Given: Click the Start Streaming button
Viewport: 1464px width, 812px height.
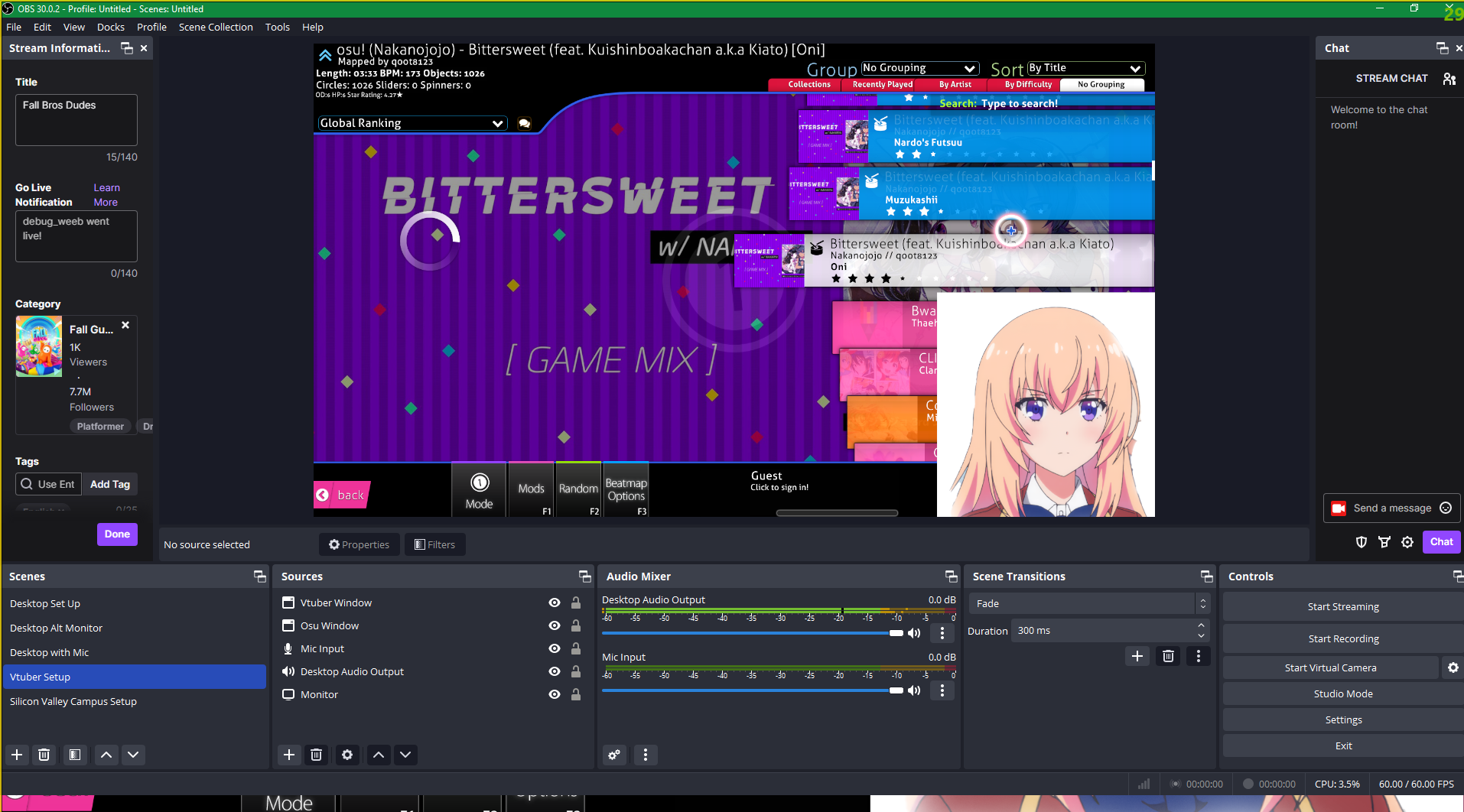Looking at the screenshot, I should pyautogui.click(x=1342, y=606).
